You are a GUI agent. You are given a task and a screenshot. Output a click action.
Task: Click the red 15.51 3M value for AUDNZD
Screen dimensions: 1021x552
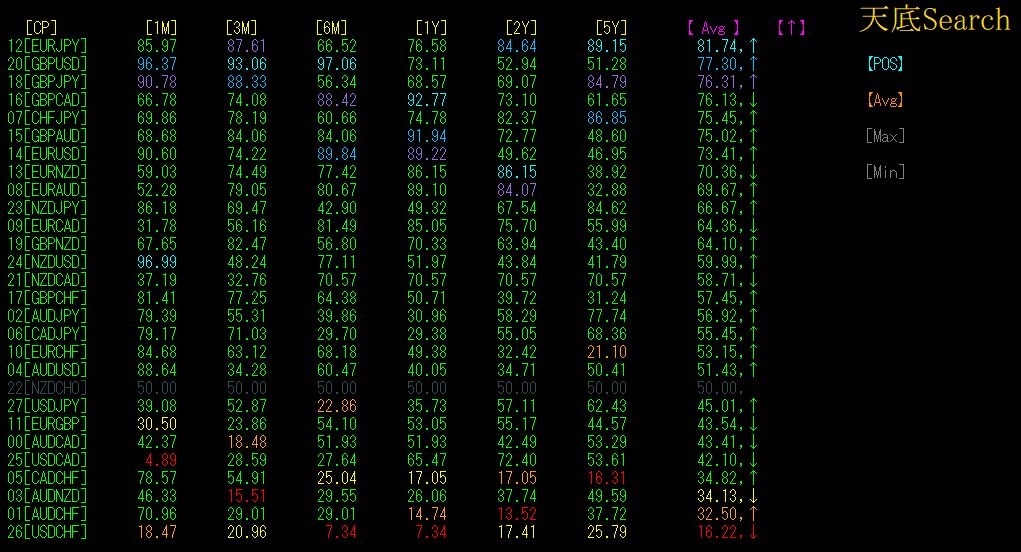(247, 496)
